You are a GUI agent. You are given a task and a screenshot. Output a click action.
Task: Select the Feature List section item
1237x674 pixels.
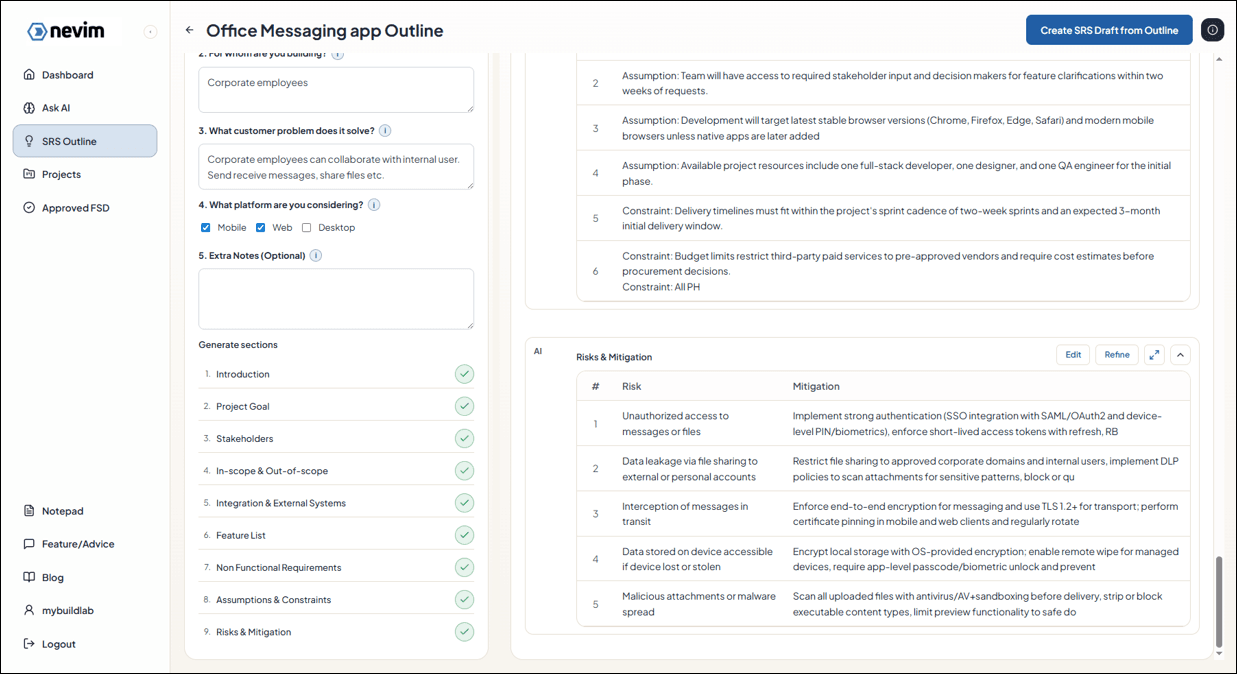(x=241, y=535)
